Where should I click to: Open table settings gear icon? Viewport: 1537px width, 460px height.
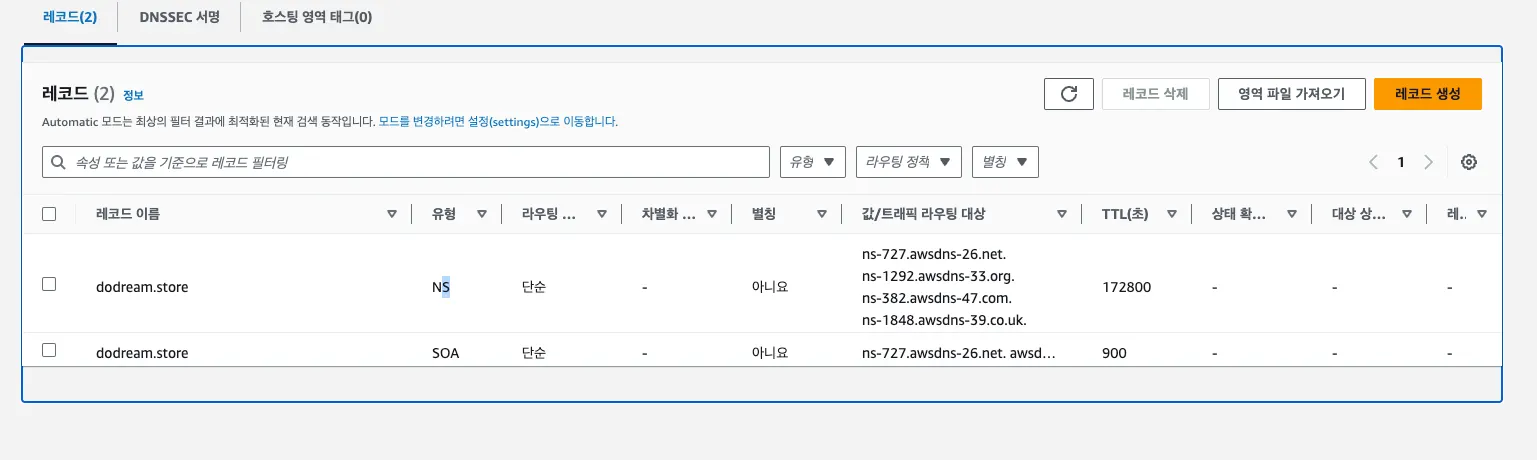tap(1469, 162)
